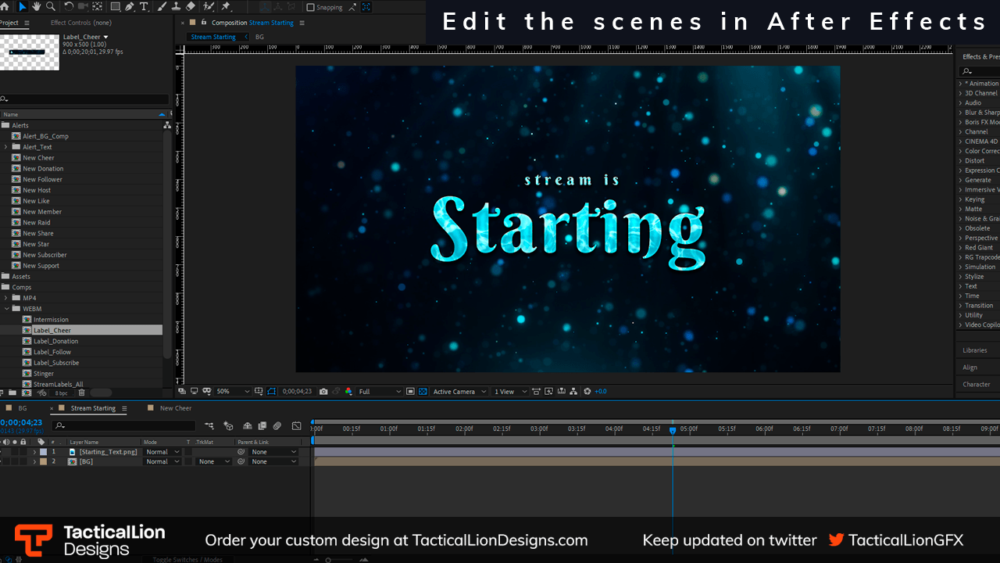Select the Puppet Pin tool
This screenshot has width=1000, height=563.
[x=226, y=6]
